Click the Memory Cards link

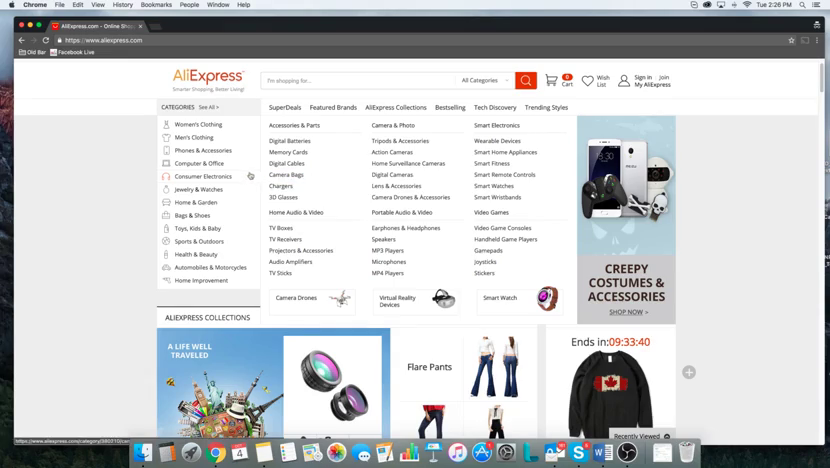click(288, 152)
